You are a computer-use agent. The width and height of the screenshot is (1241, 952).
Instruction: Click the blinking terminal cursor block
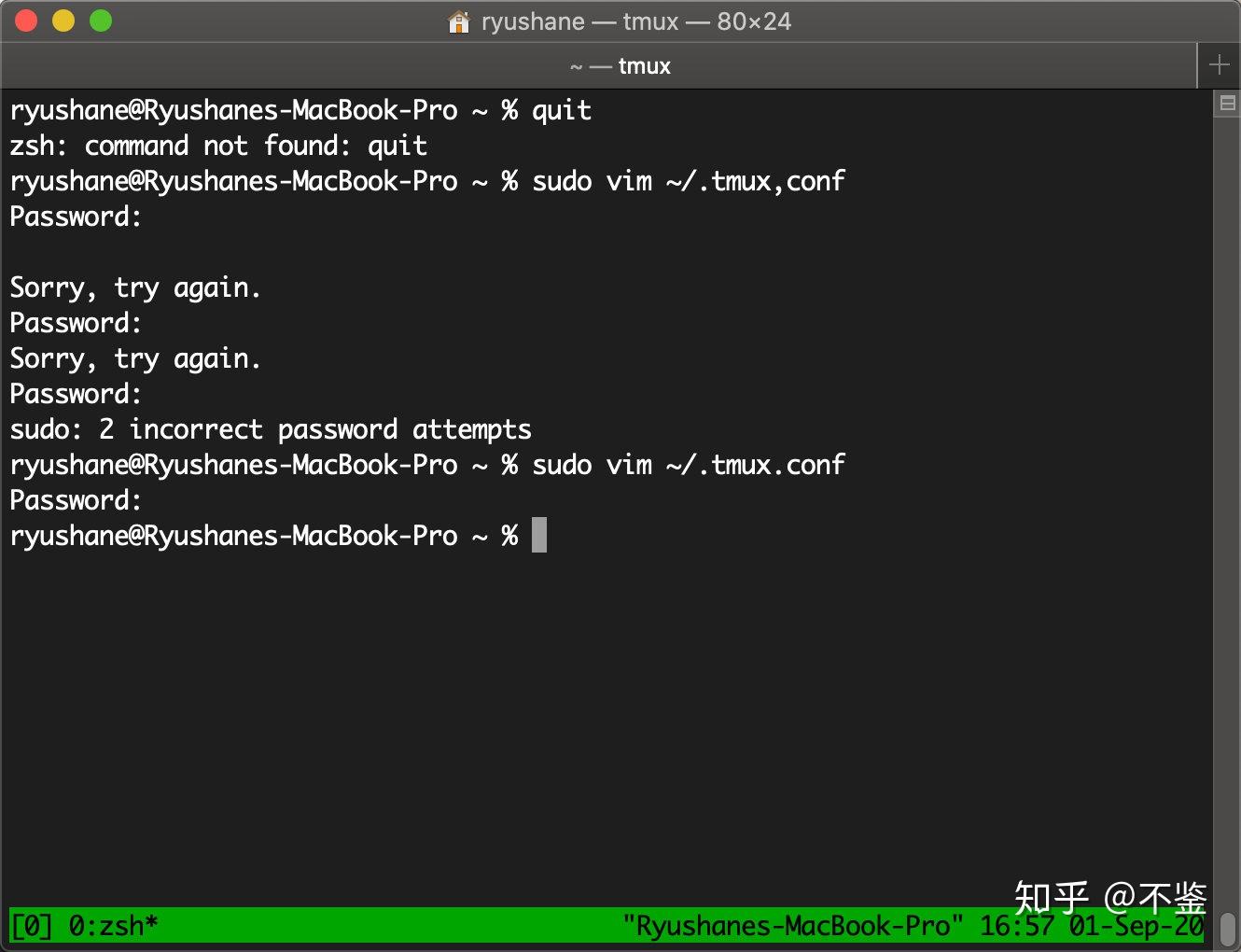tap(538, 535)
